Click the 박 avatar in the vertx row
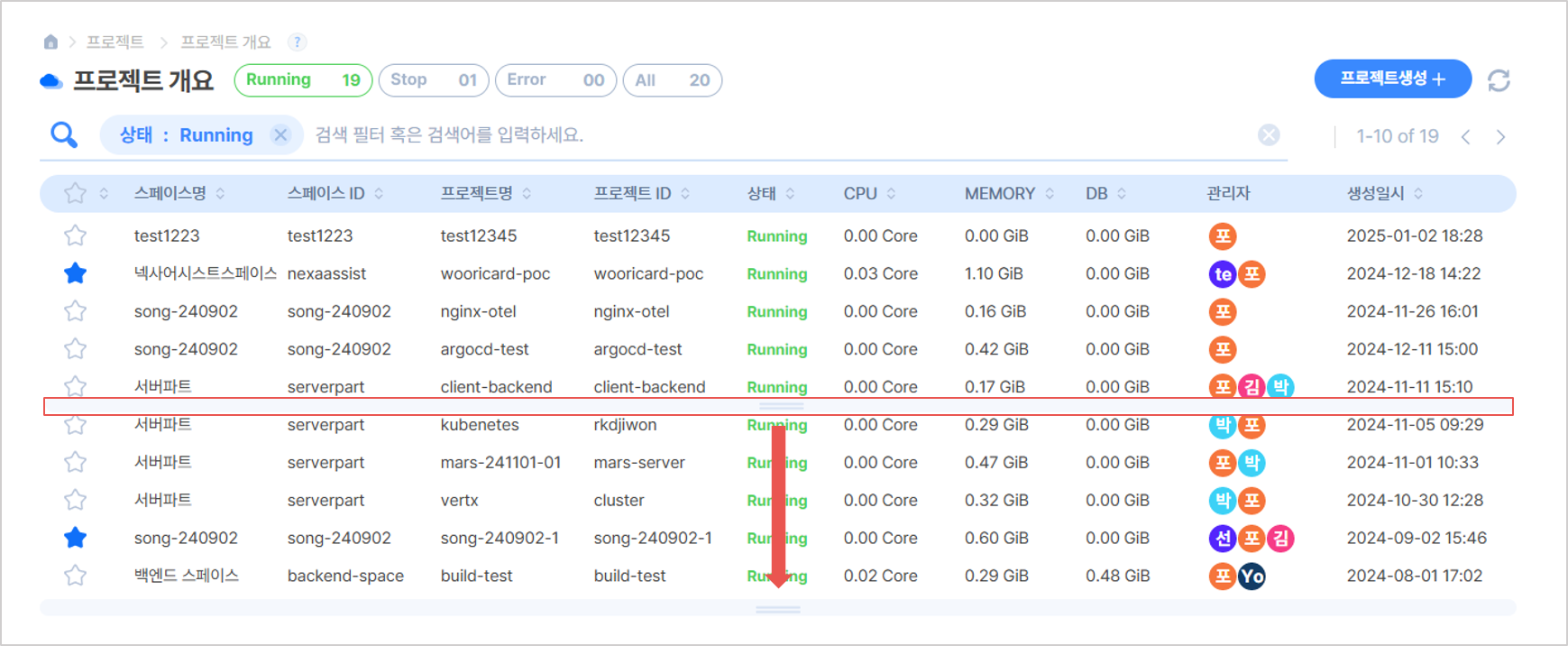Viewport: 1568px width, 646px height. pos(1223,501)
